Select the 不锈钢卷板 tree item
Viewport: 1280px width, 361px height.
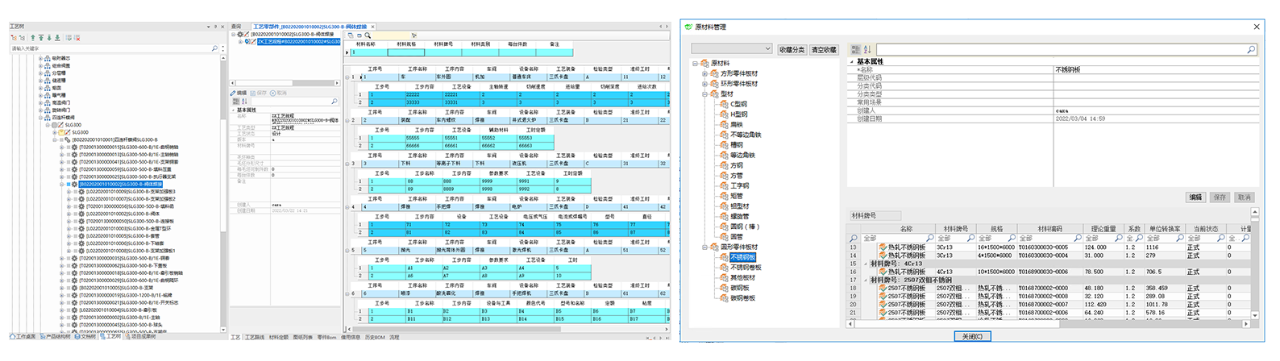click(746, 267)
